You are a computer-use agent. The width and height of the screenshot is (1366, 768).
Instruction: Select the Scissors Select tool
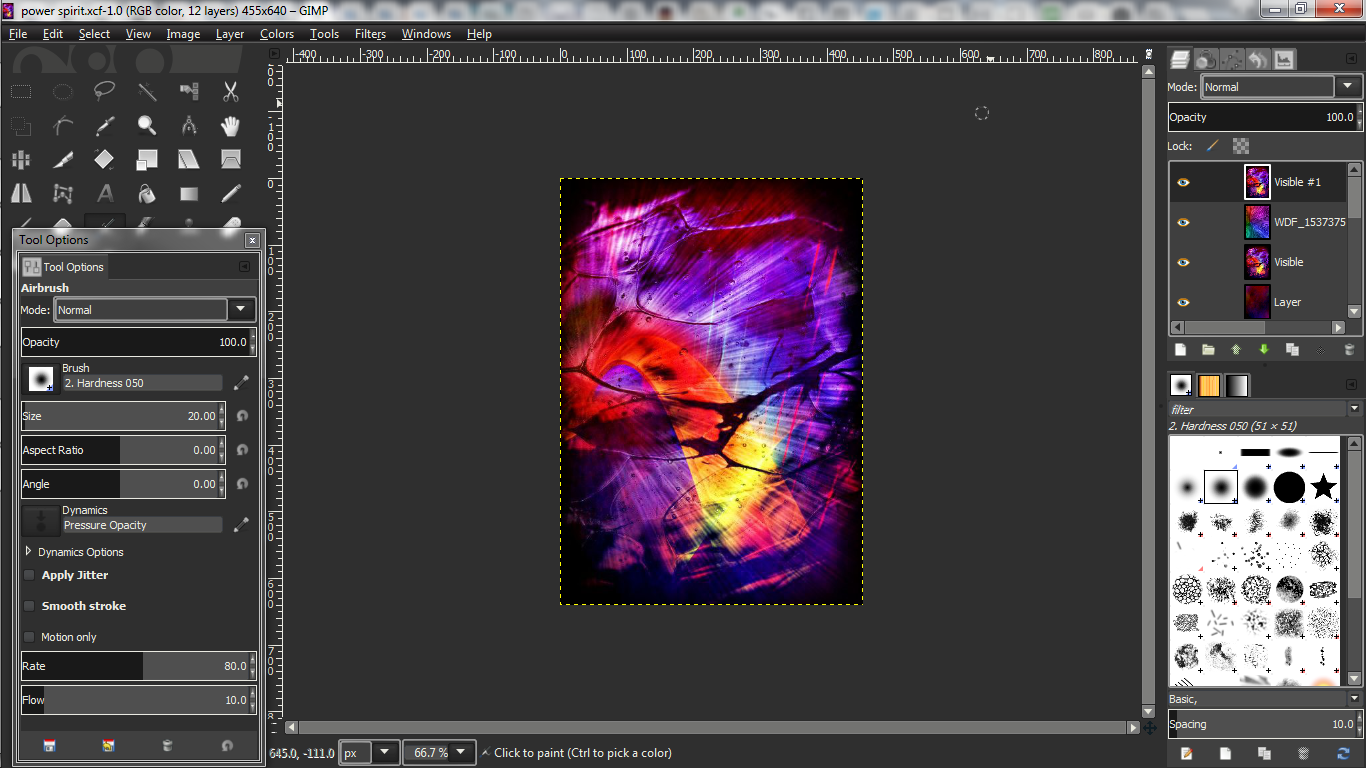coord(231,92)
